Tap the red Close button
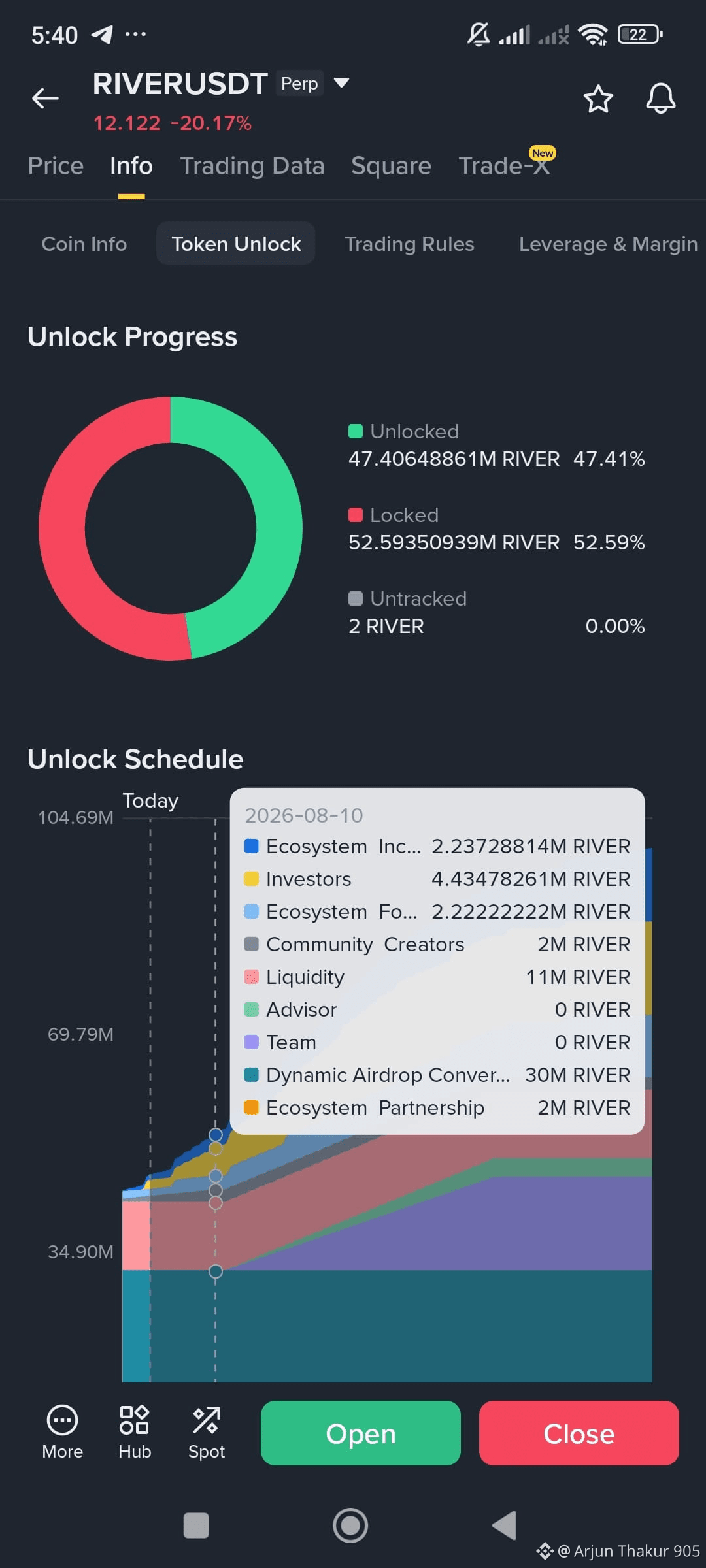This screenshot has width=706, height=1568. pyautogui.click(x=579, y=1433)
